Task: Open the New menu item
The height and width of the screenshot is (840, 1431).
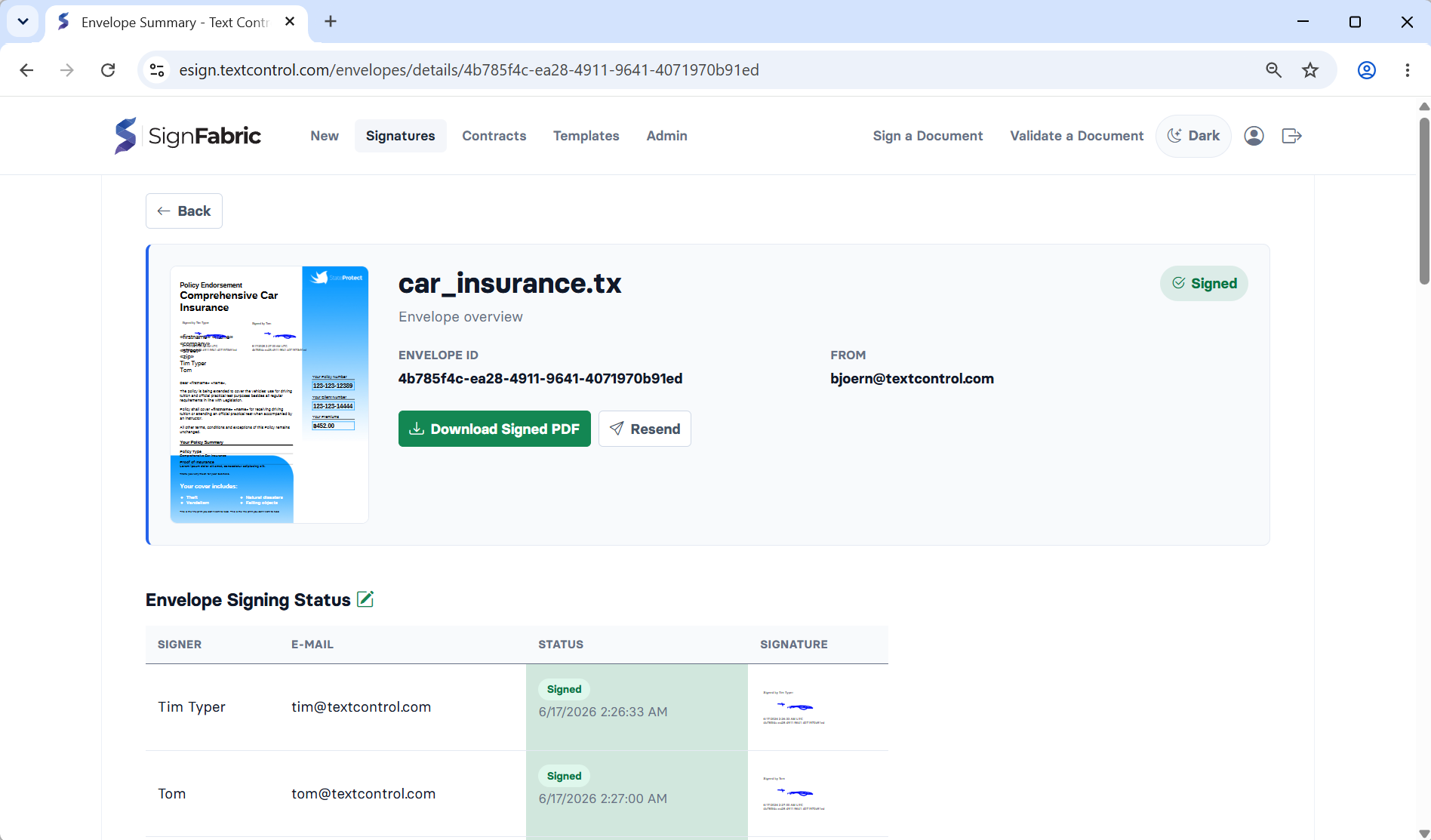Action: pos(325,136)
